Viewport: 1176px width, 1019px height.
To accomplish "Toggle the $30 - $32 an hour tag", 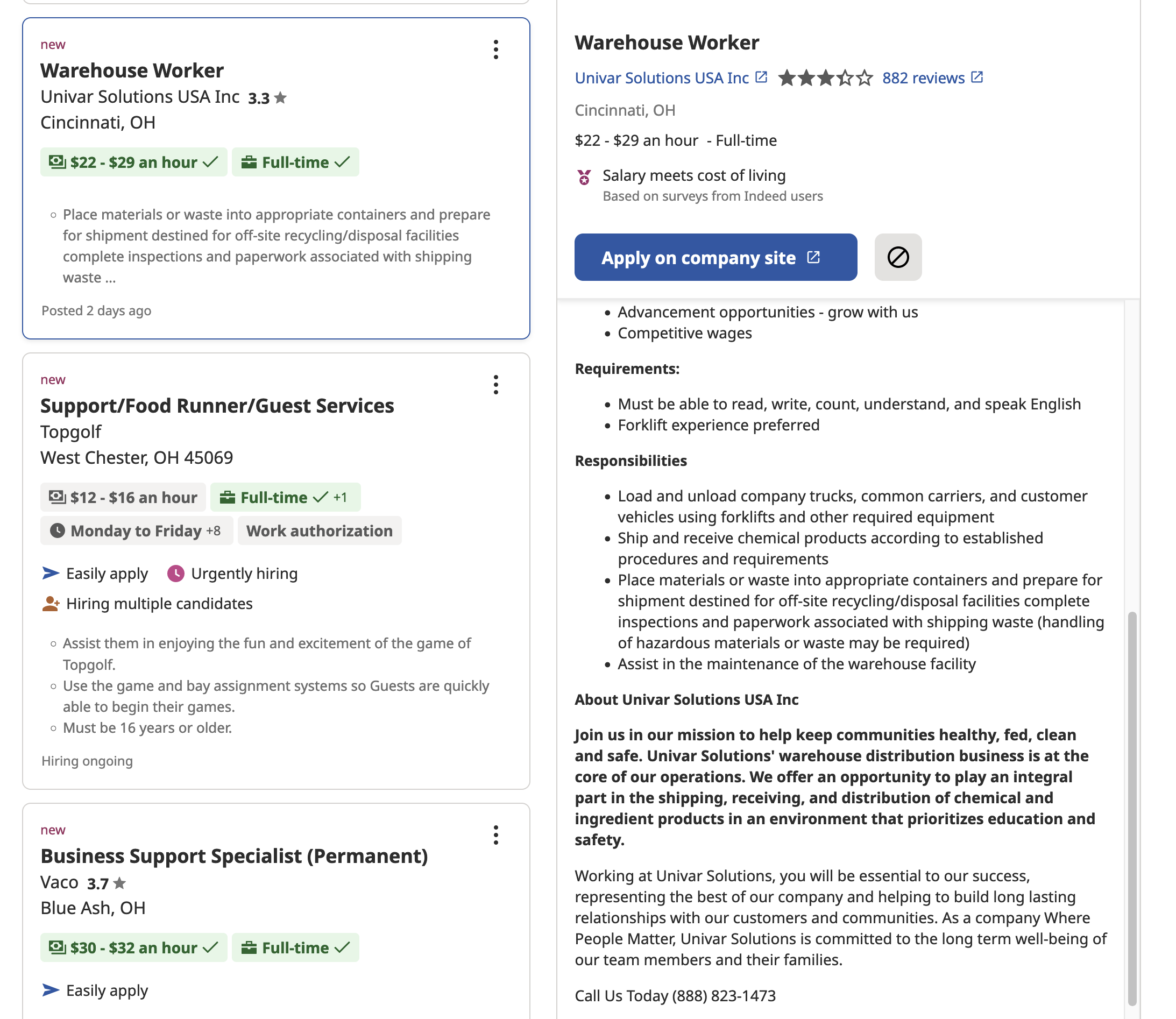I will 133,947.
